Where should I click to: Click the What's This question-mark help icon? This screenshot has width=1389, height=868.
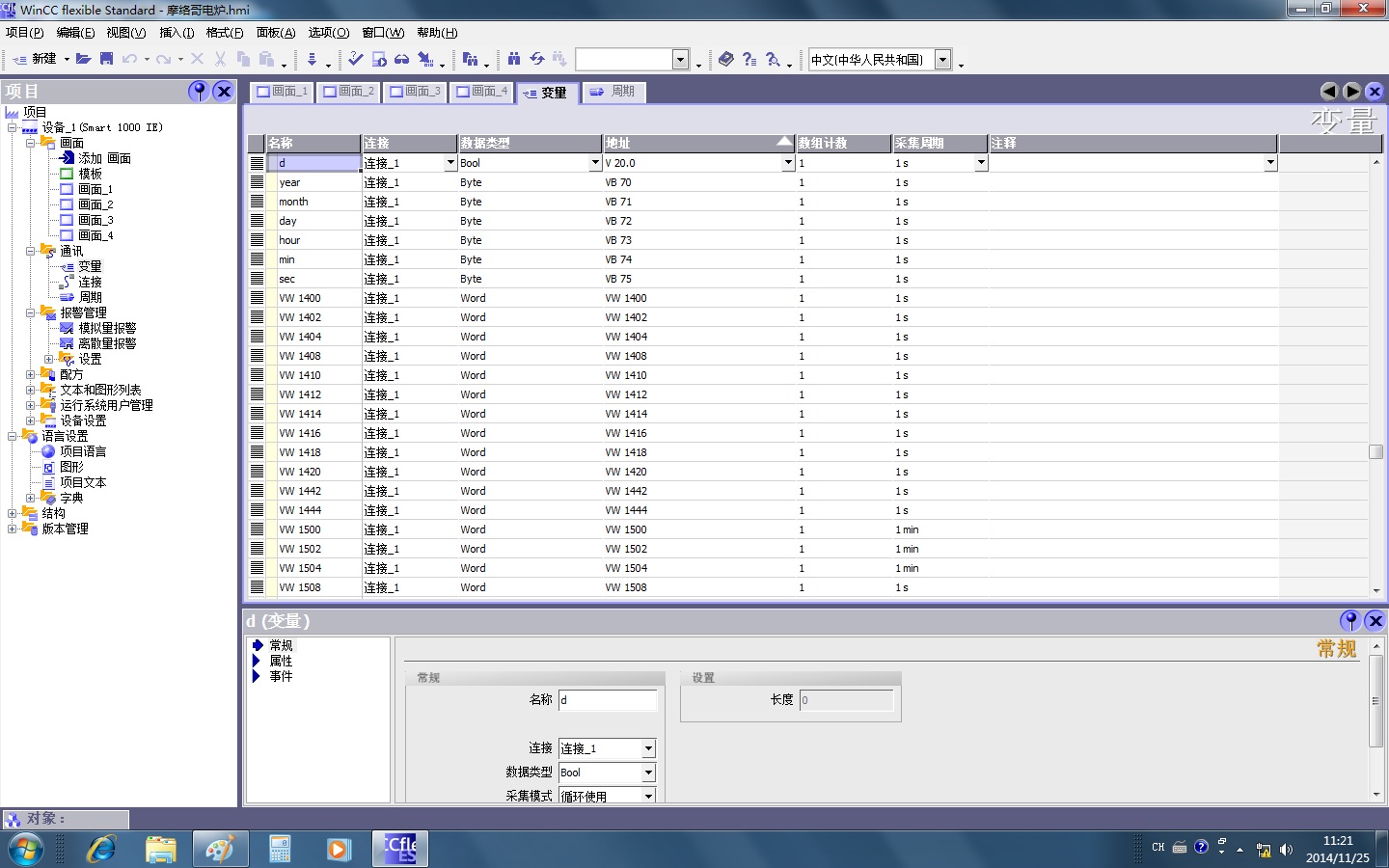pos(749,60)
